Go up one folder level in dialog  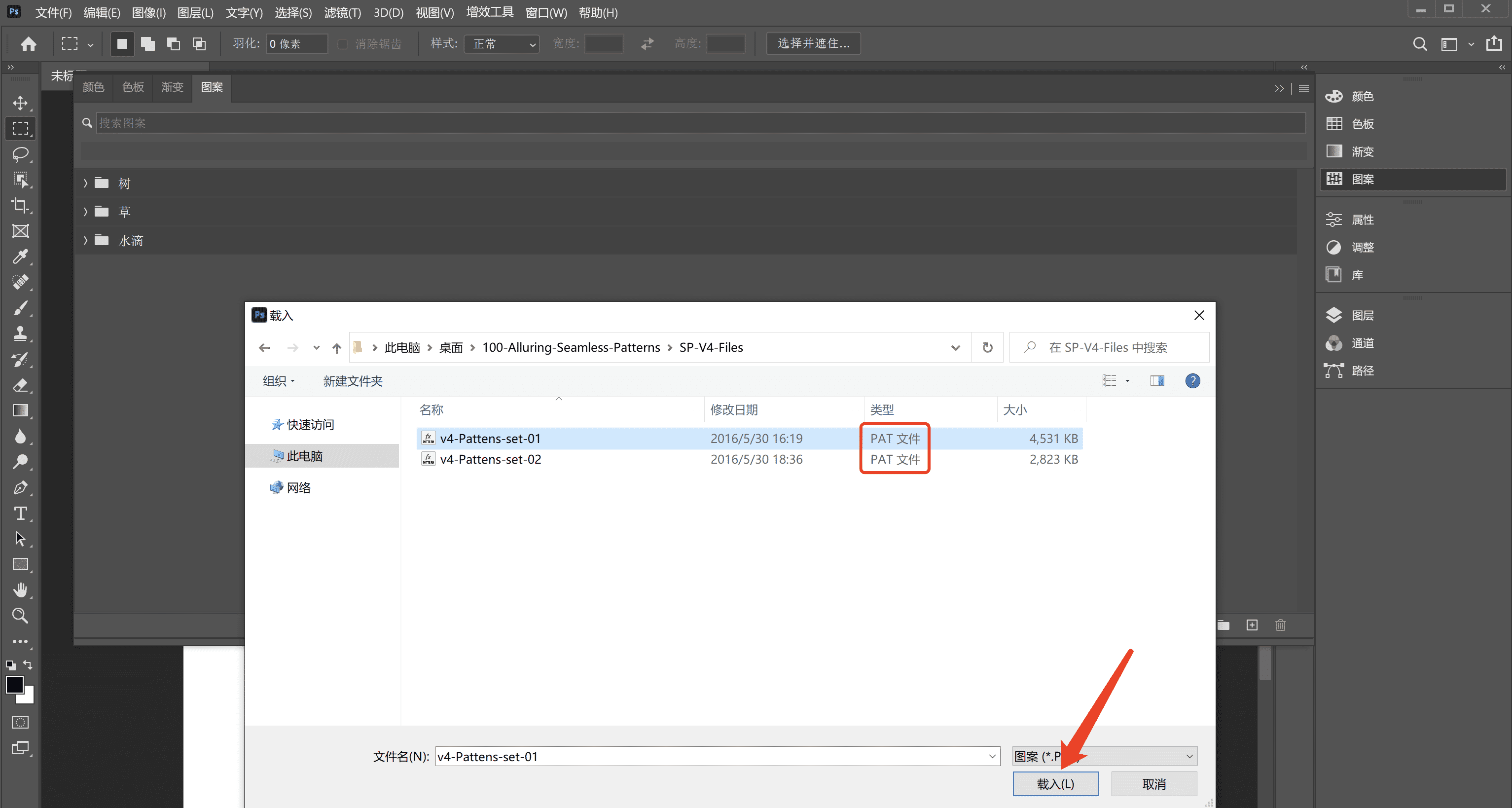[336, 348]
